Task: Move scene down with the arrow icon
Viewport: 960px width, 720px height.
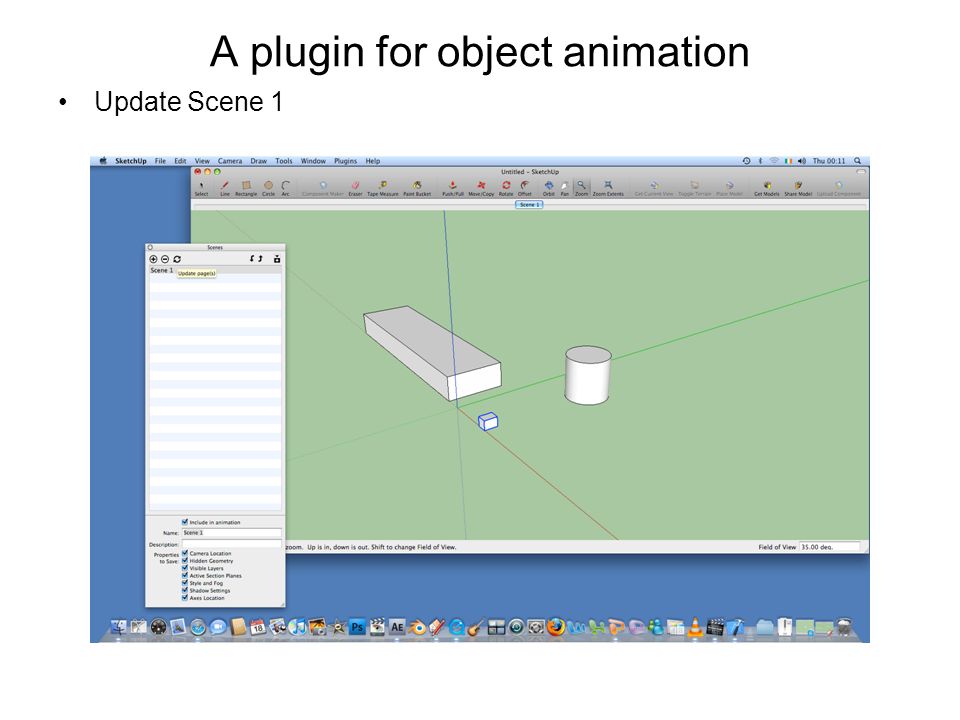Action: [252, 259]
